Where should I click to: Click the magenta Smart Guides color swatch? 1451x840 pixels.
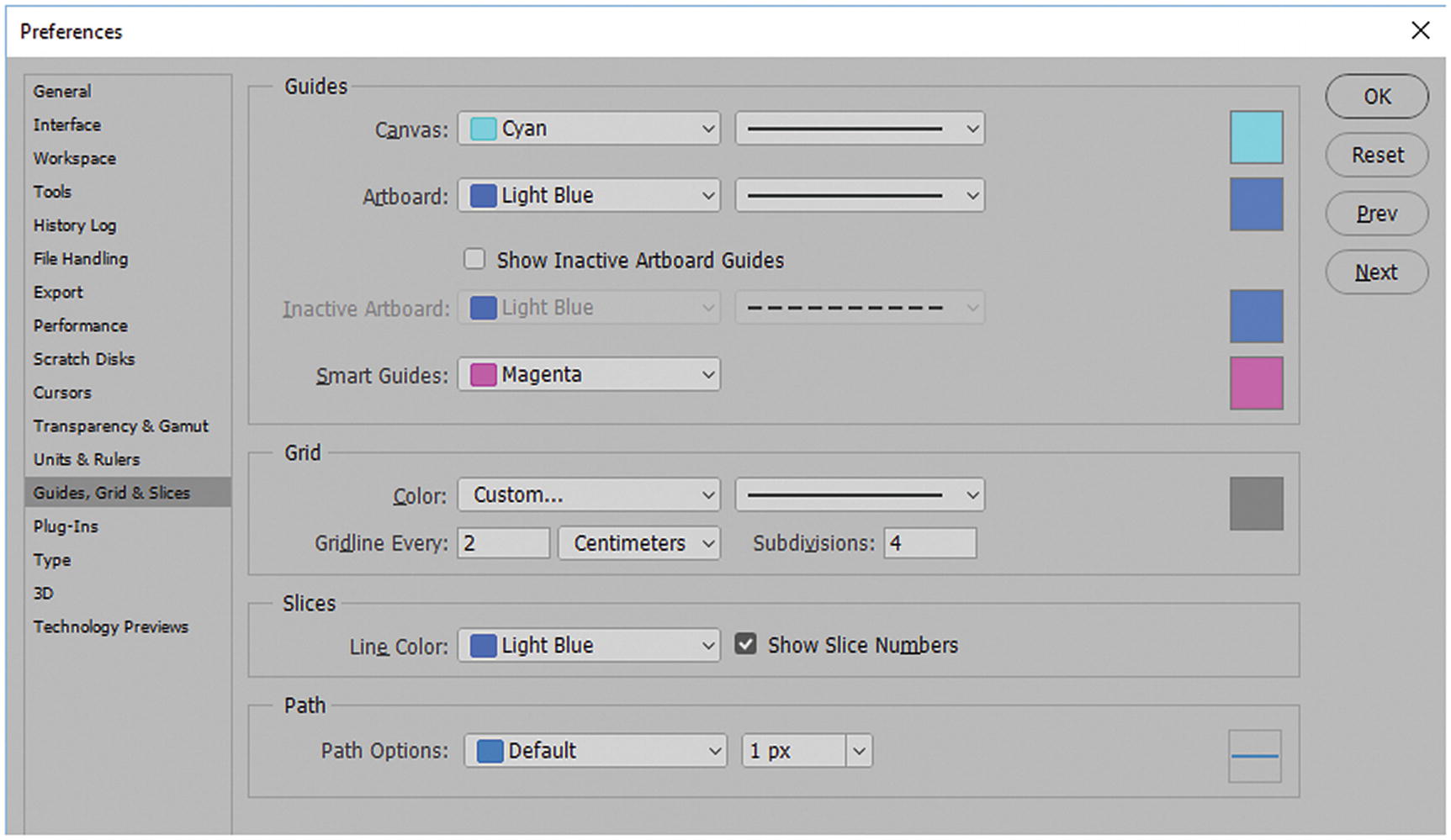coord(1256,383)
